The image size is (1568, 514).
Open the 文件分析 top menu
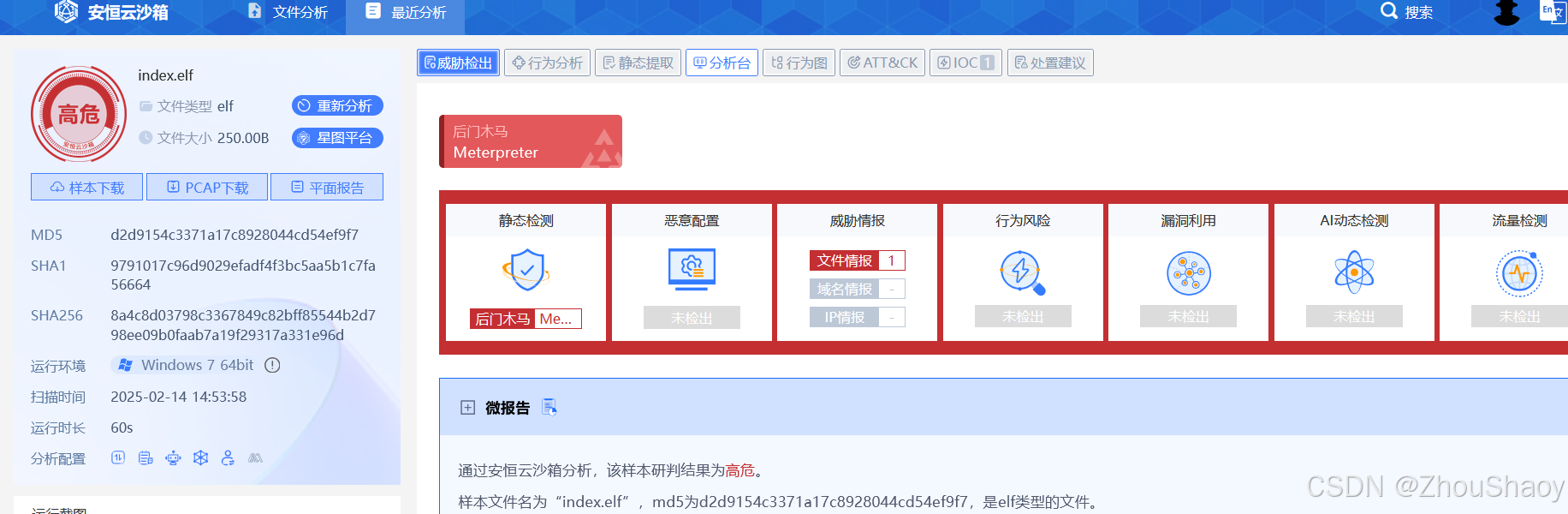tap(288, 12)
